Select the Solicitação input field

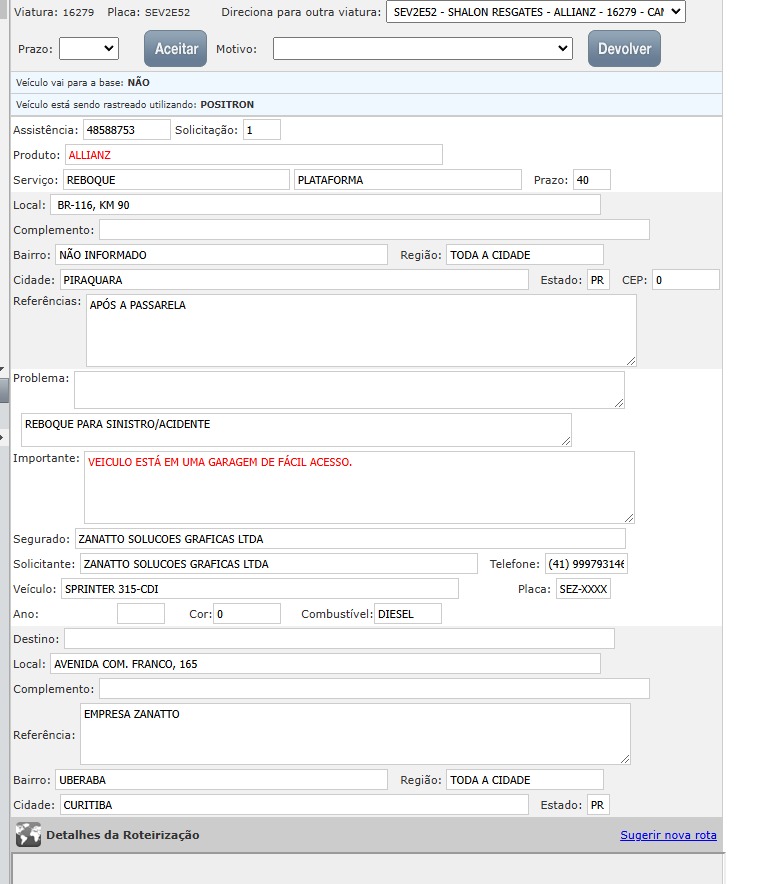[x=261, y=130]
